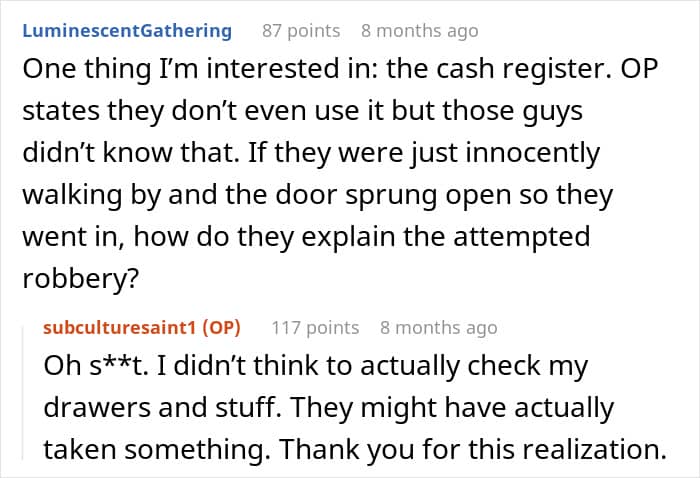
Task: Click the word 'attempted' in the comment
Action: pos(521,237)
